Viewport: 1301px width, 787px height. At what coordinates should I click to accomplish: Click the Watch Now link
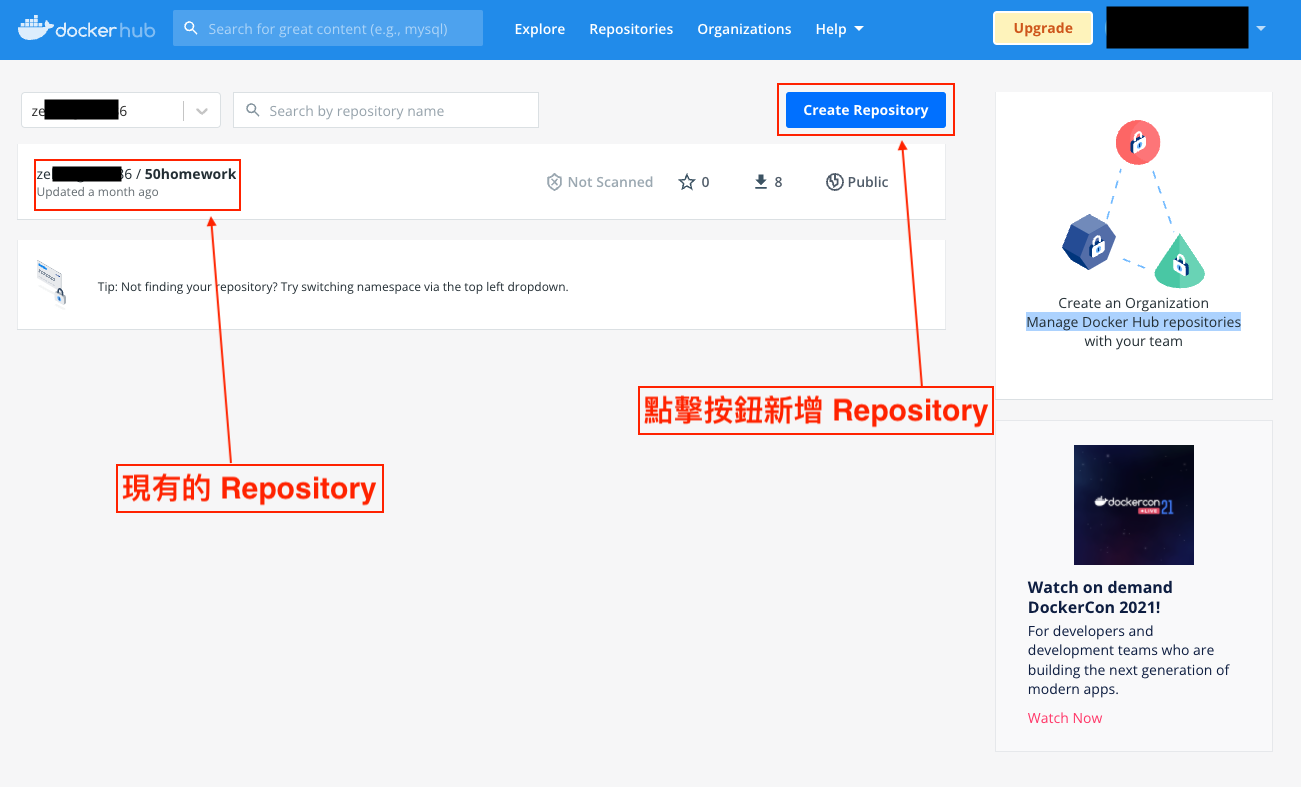point(1064,717)
